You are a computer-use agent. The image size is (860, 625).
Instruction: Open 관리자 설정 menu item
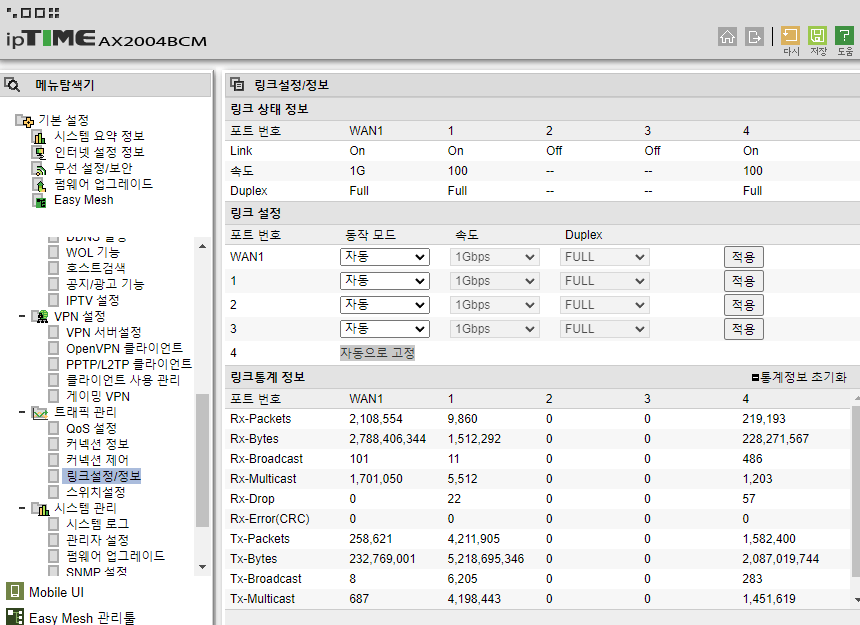(97, 540)
